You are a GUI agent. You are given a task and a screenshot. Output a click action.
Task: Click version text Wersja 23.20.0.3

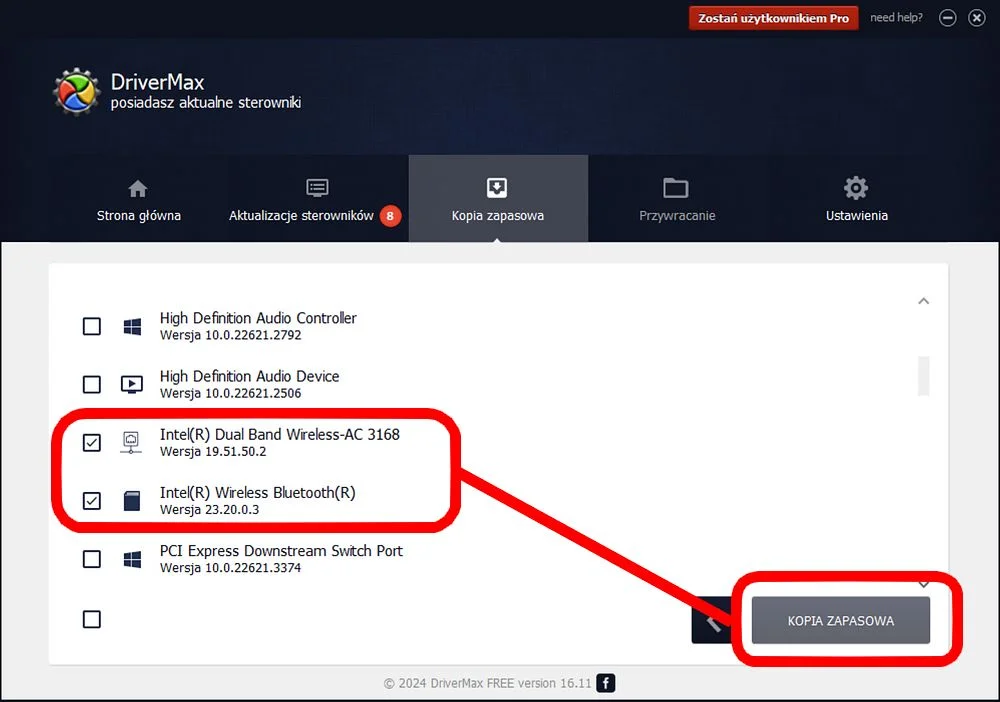tap(209, 509)
